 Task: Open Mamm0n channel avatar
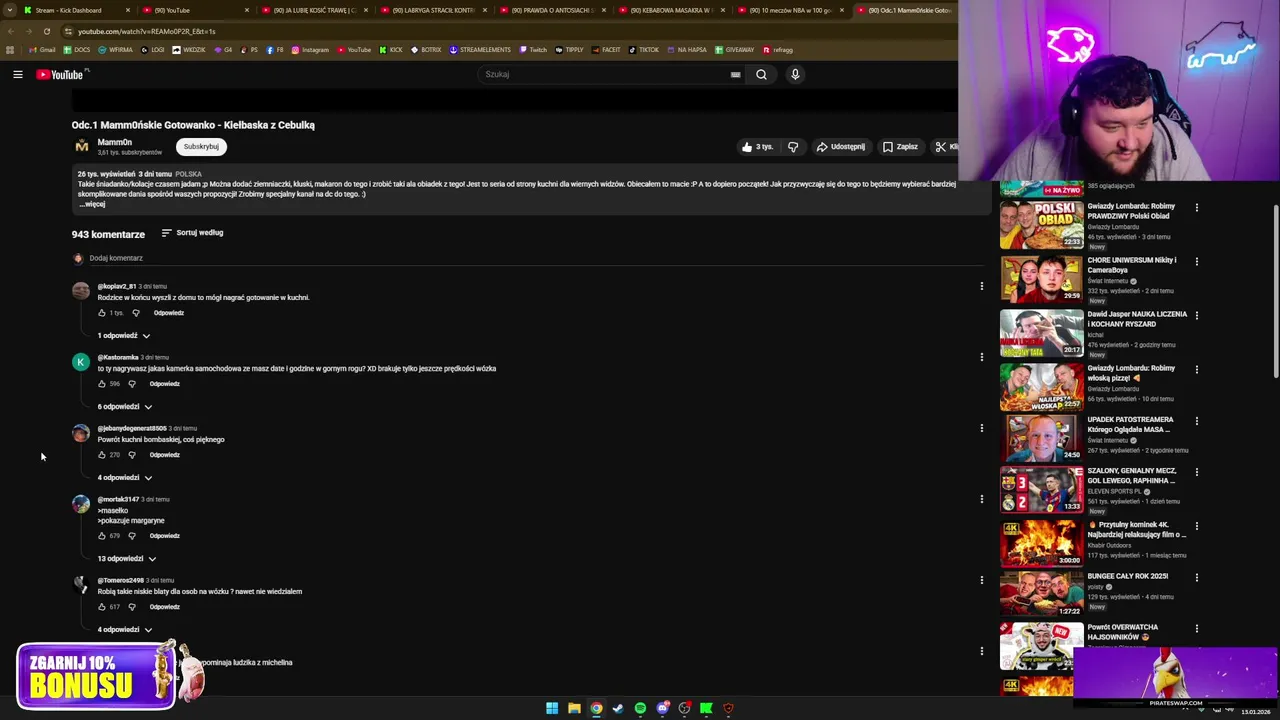click(81, 146)
